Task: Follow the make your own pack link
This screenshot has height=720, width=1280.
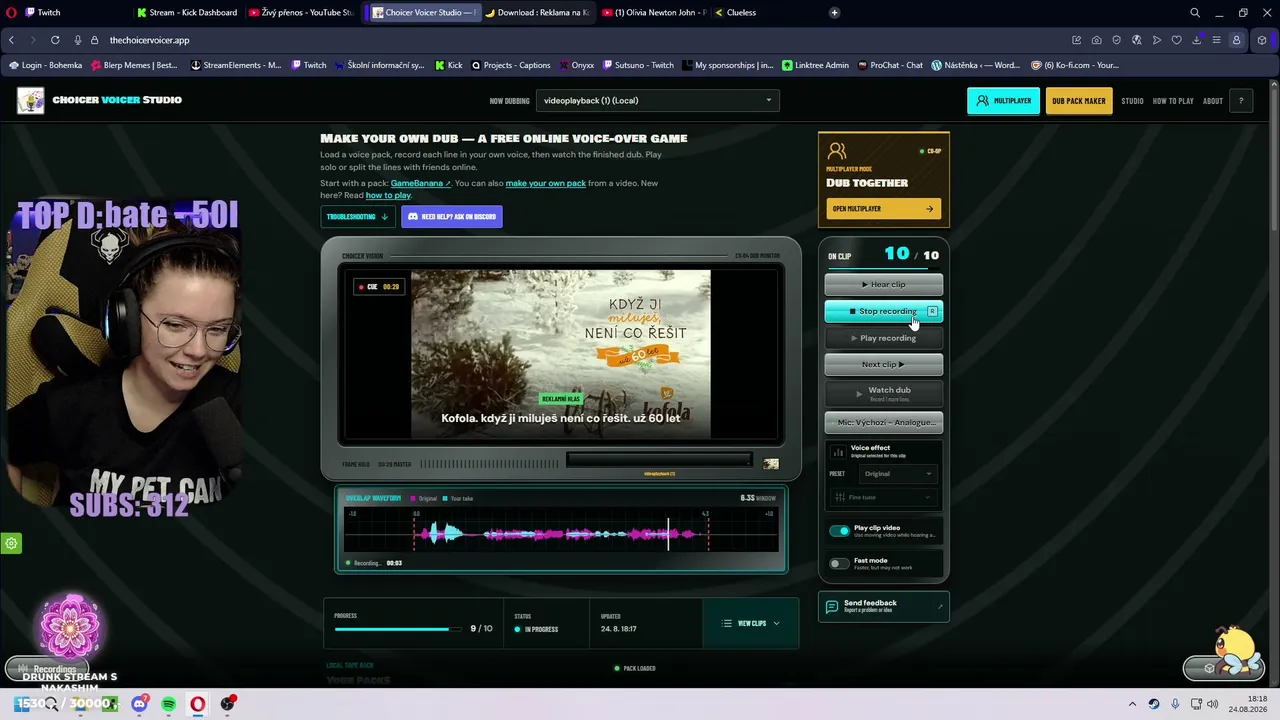Action: pos(546,183)
